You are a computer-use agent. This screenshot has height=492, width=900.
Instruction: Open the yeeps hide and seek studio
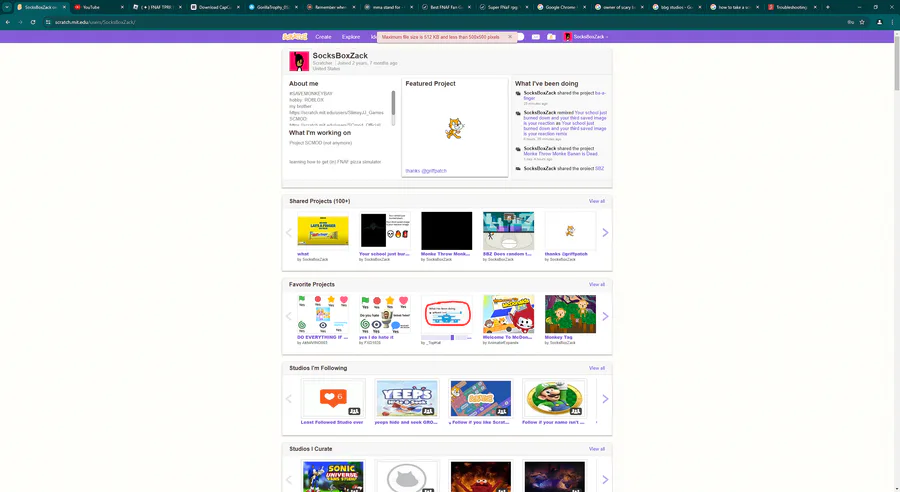406,398
